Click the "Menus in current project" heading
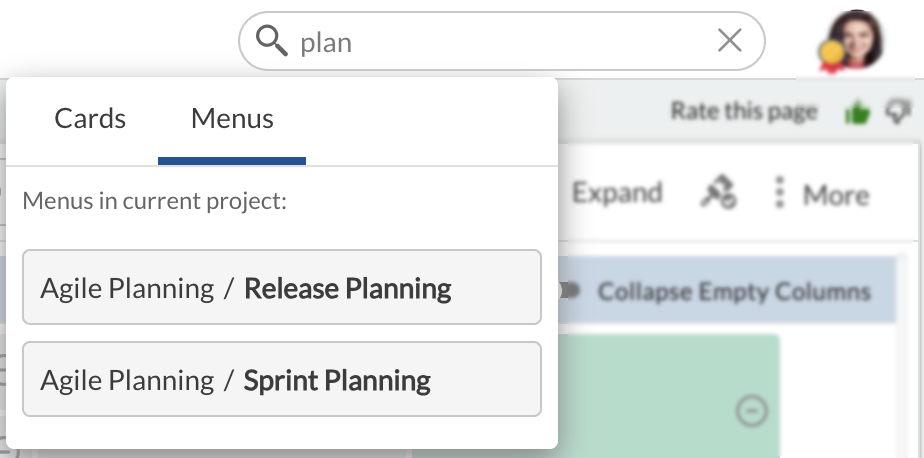Screen dimensions: 924x458 (x=155, y=201)
